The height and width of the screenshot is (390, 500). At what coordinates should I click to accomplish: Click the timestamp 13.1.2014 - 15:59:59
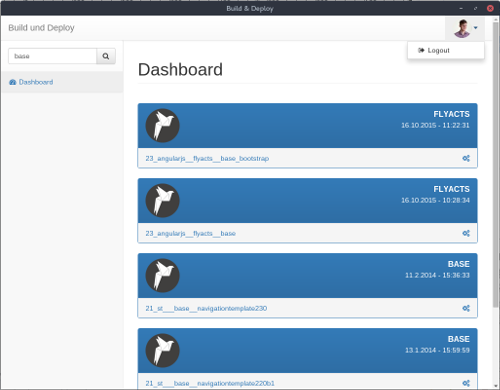(437, 350)
